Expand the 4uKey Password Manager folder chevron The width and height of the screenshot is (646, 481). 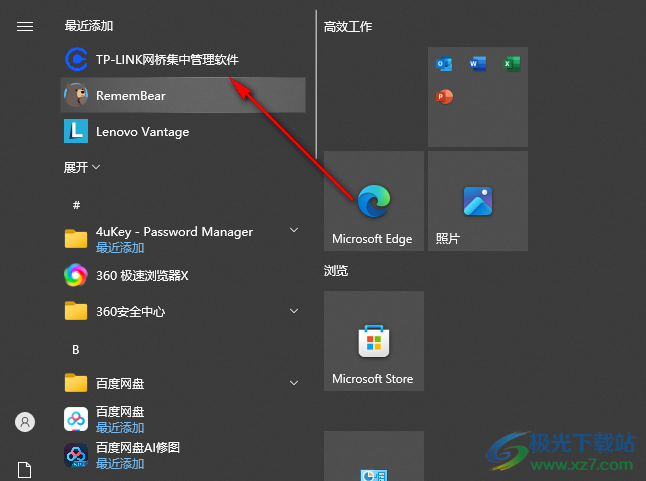click(x=294, y=230)
